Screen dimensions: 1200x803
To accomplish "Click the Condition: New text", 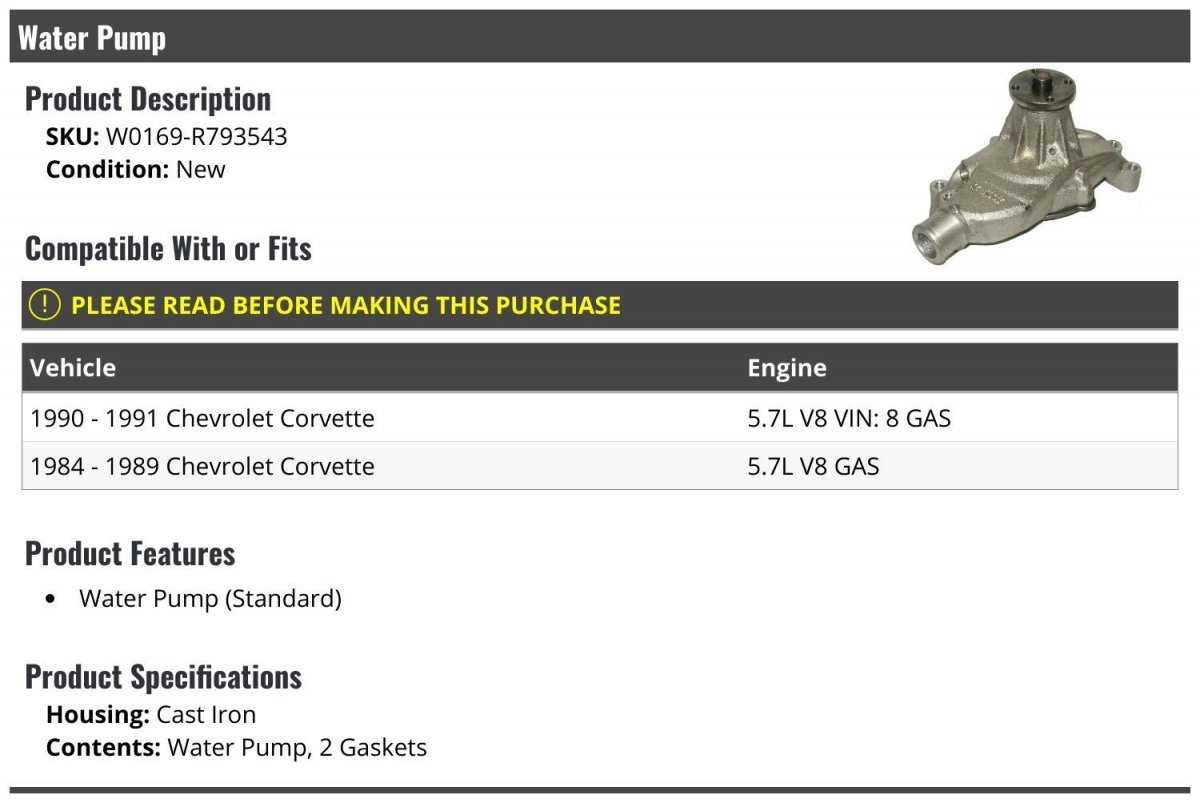I will (136, 169).
